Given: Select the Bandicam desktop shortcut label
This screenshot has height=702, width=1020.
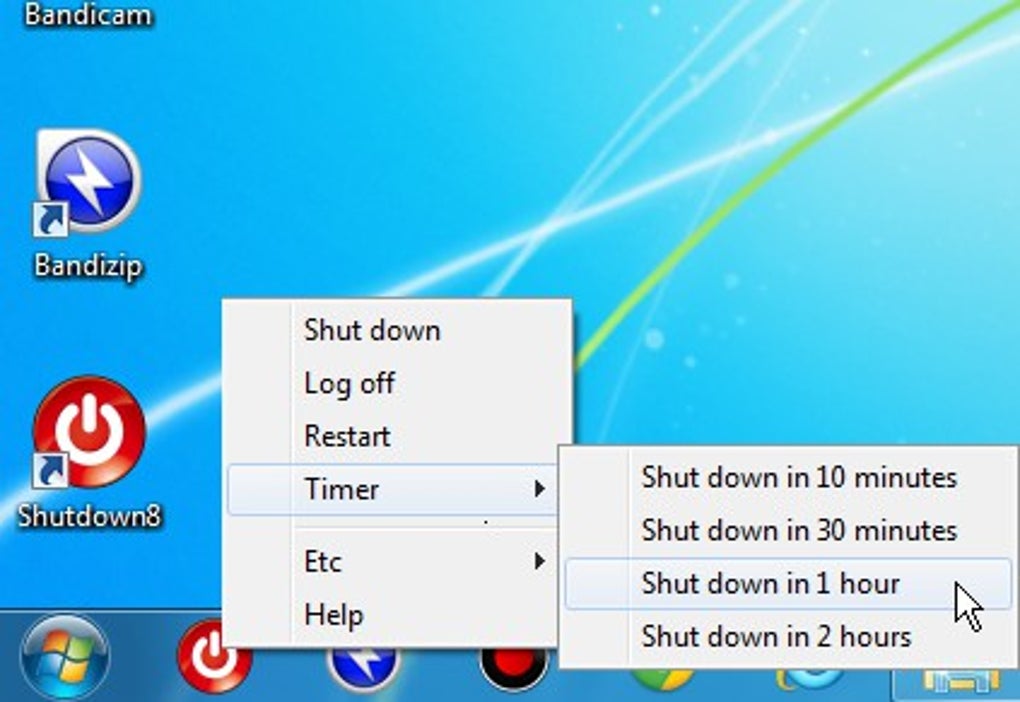Looking at the screenshot, I should pos(88,14).
